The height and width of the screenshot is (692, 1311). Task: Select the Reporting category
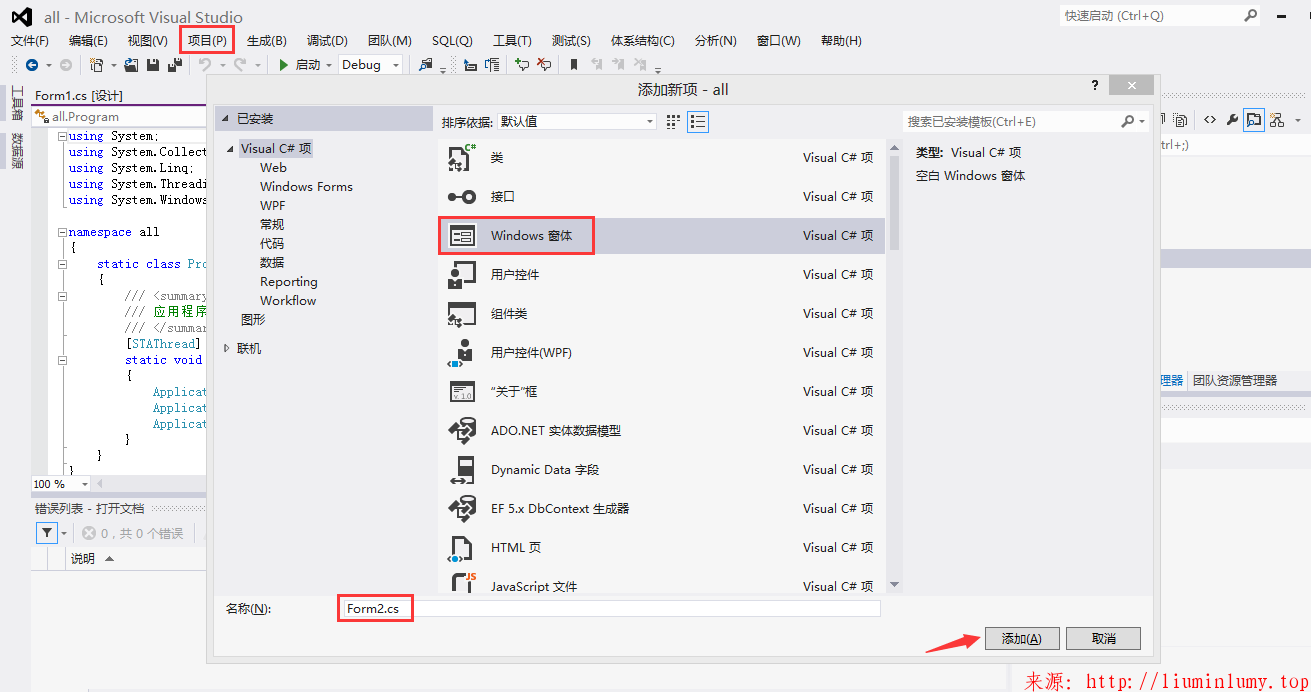click(x=288, y=282)
